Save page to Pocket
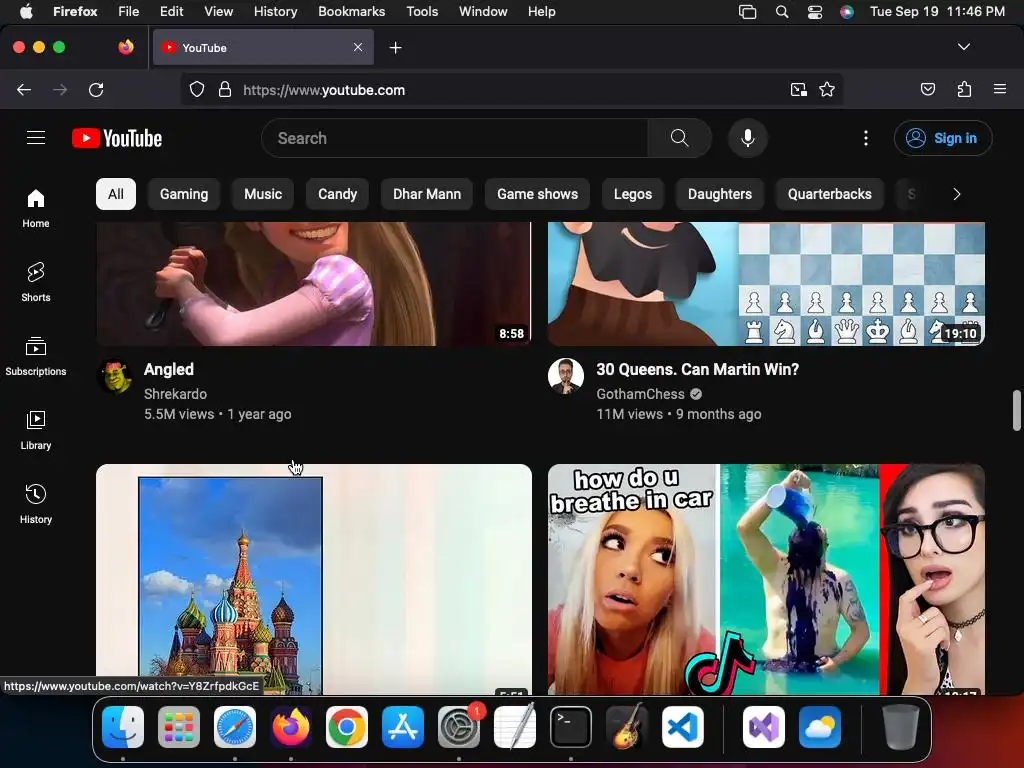The height and width of the screenshot is (768, 1024). coord(927,89)
